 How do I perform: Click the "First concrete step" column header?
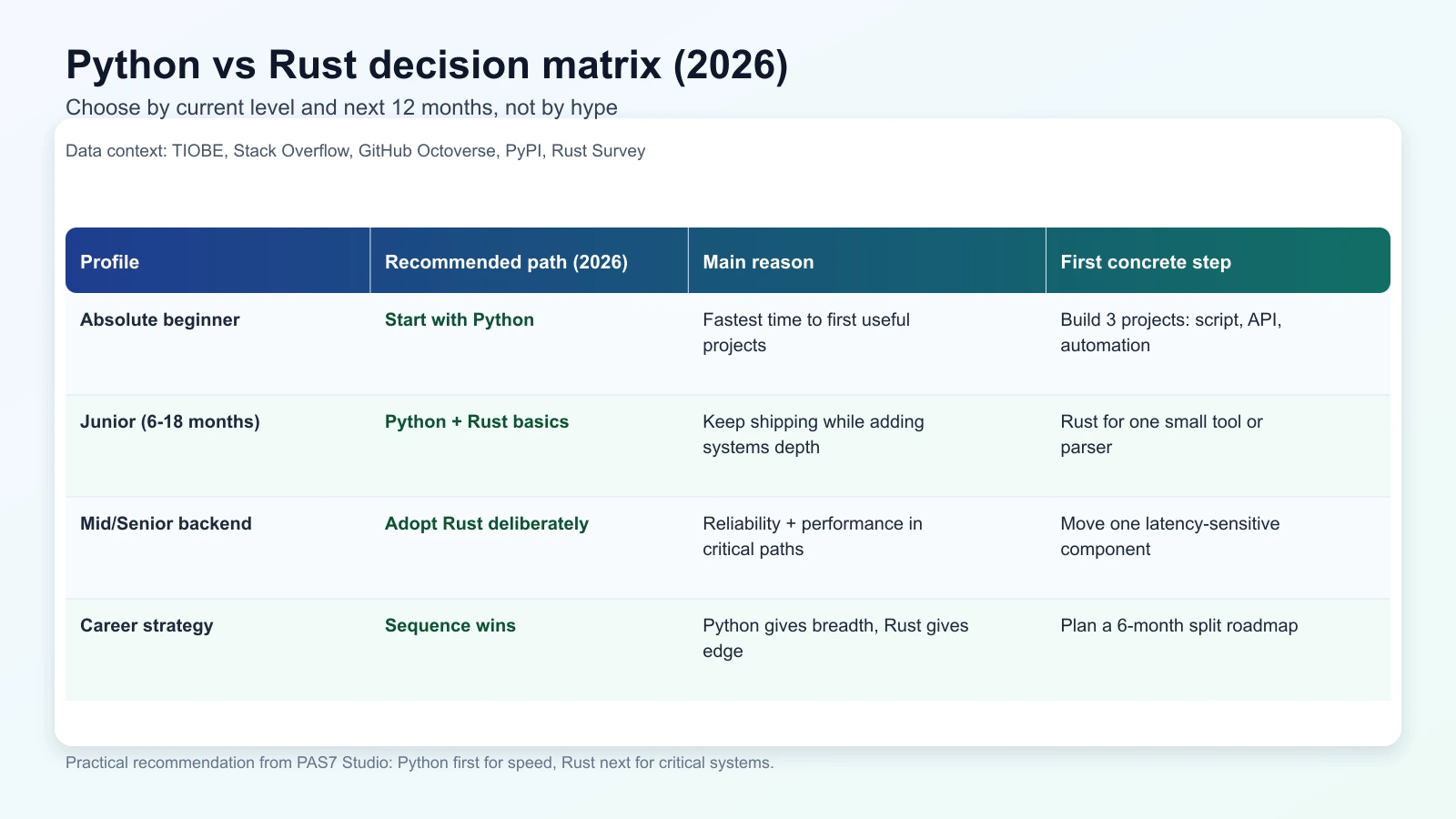click(x=1146, y=261)
